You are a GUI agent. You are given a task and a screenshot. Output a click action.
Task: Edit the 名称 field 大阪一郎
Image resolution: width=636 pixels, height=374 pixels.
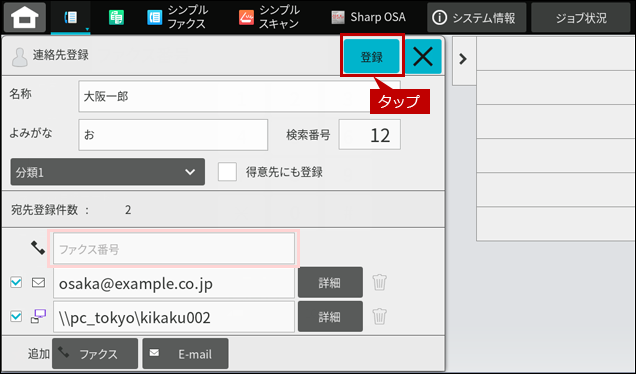pyautogui.click(x=239, y=96)
